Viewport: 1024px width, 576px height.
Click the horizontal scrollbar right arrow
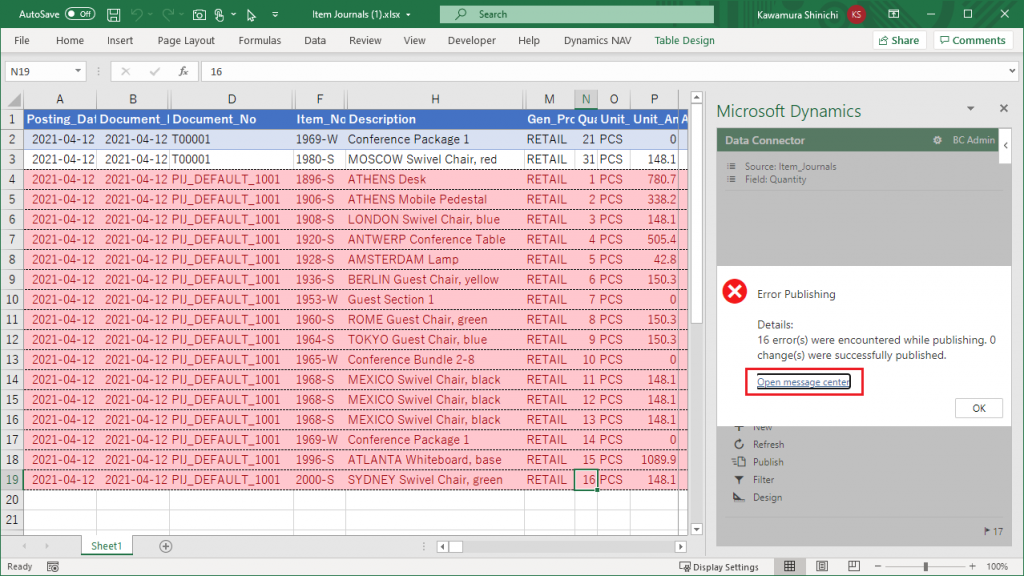tap(680, 547)
